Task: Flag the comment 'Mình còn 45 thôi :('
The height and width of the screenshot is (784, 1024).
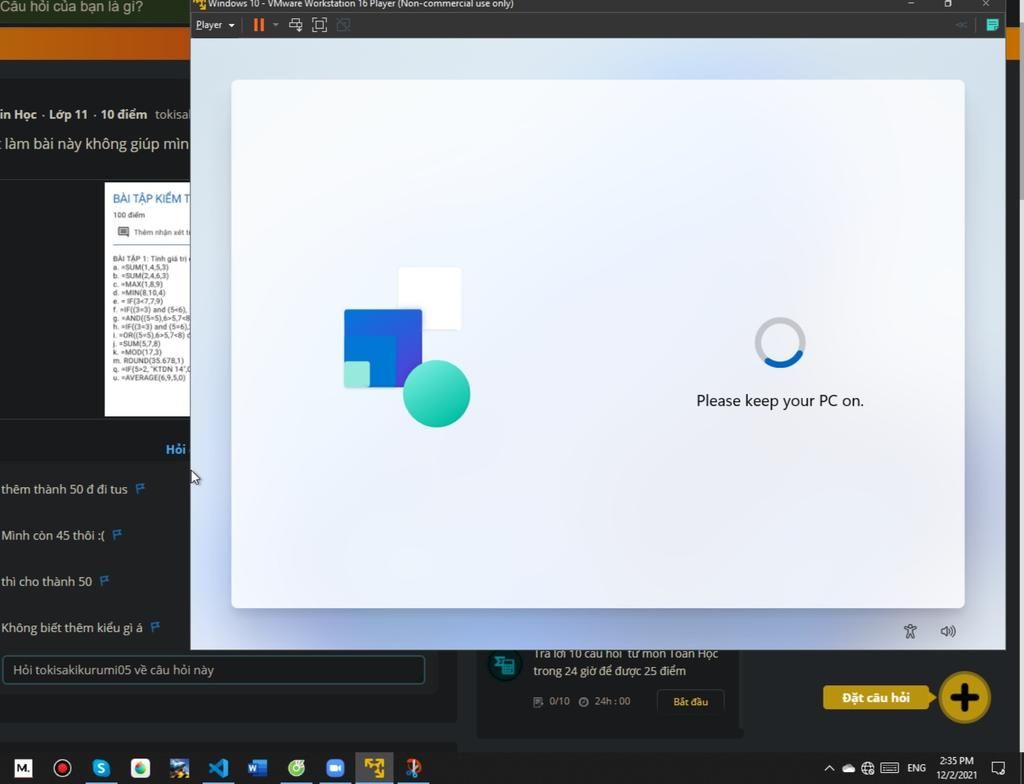Action: (117, 534)
